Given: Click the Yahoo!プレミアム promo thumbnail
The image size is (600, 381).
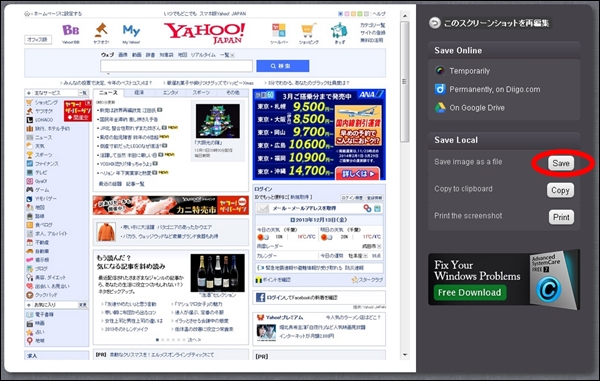Looking at the screenshot, I should (266, 333).
